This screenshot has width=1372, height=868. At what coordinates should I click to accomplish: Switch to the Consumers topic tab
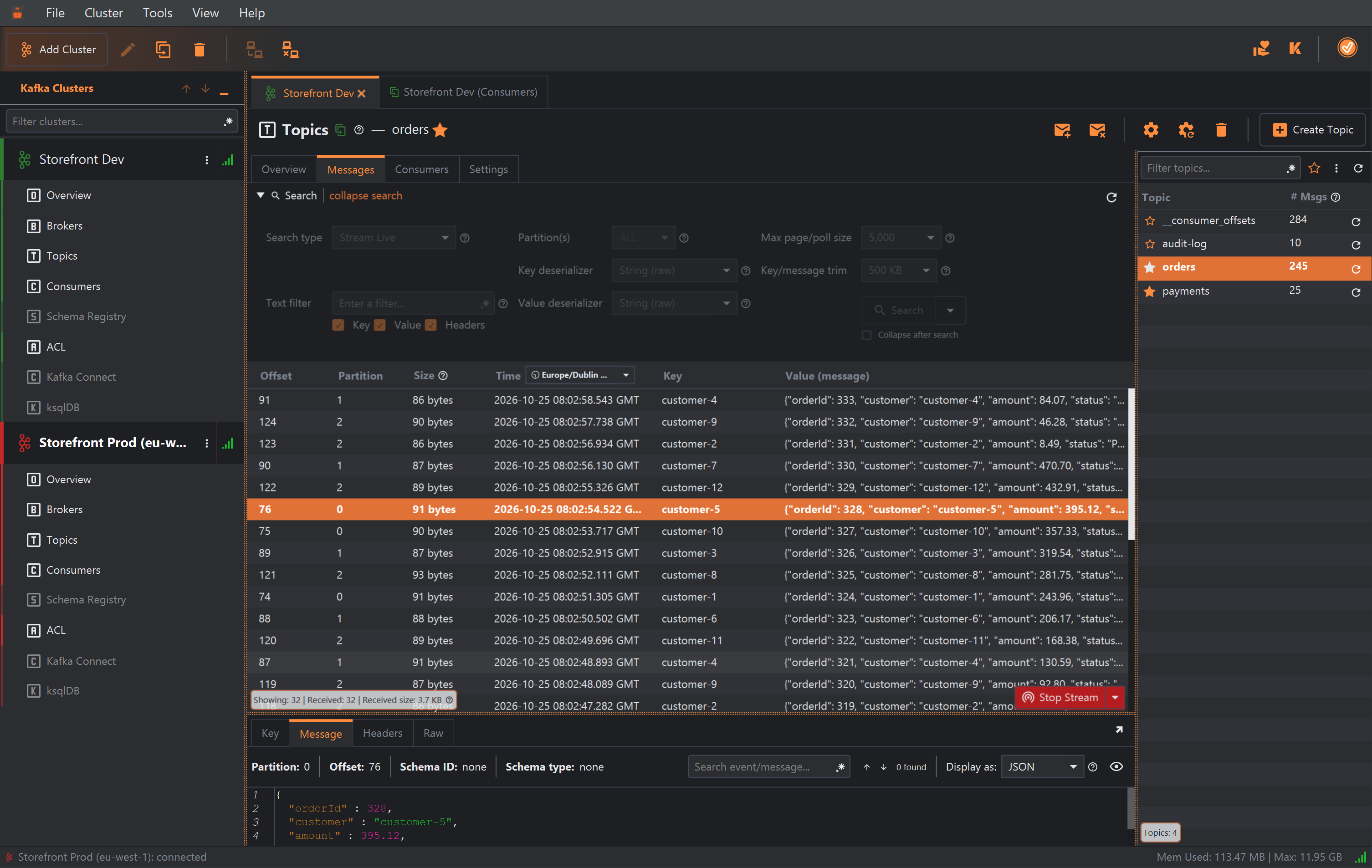point(421,169)
